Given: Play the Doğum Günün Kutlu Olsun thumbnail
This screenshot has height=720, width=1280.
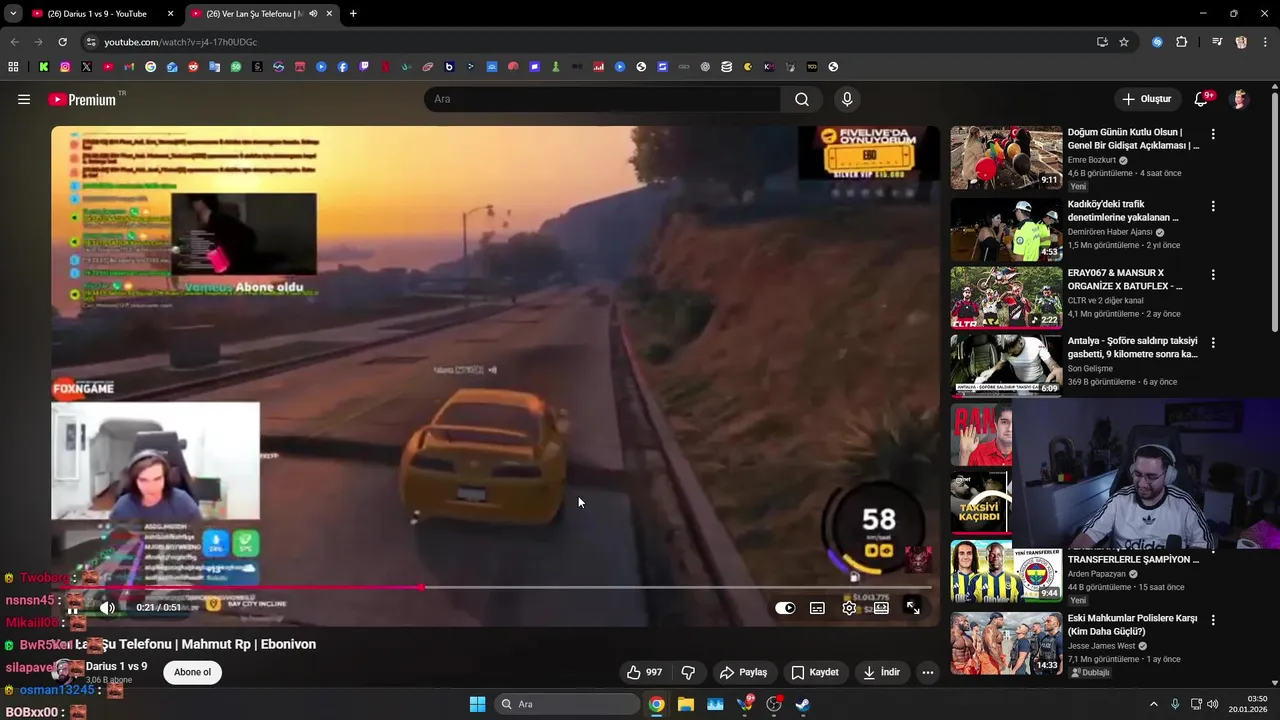Looking at the screenshot, I should (x=1006, y=157).
